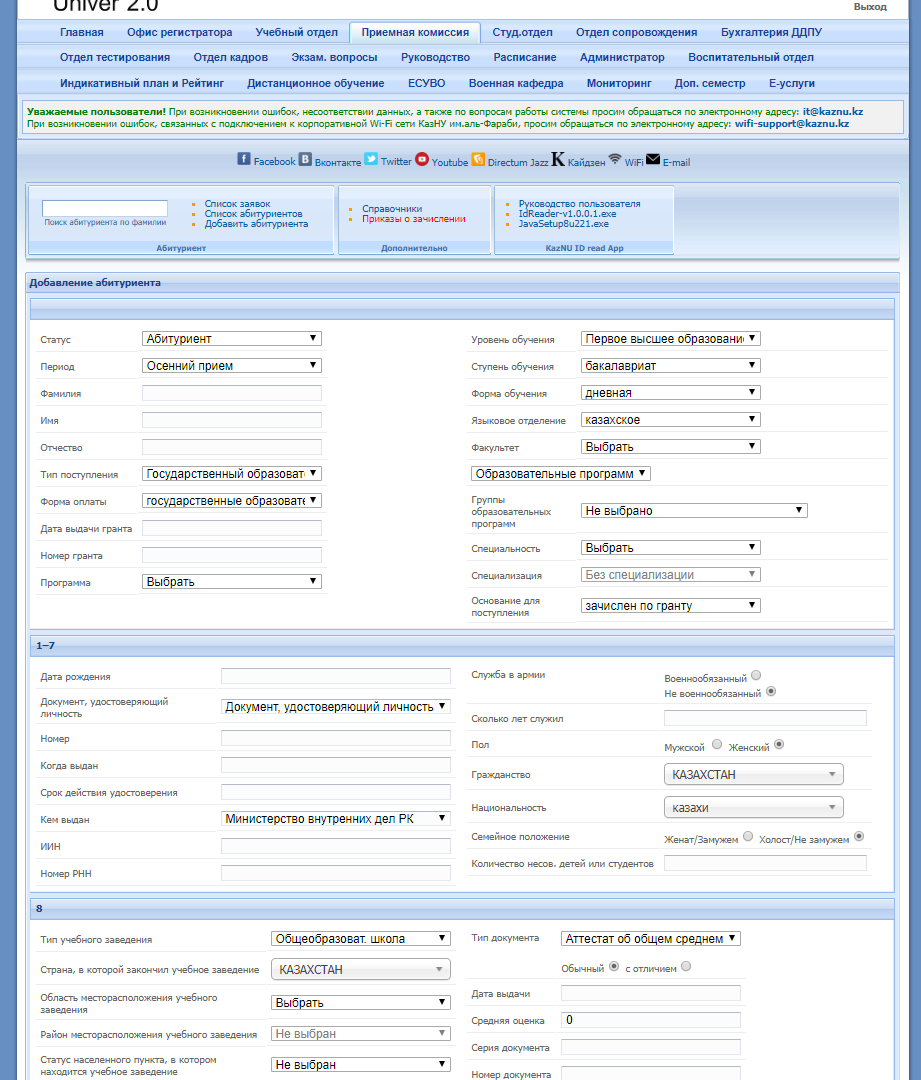Switch to the Приемная комиссия tab
The width and height of the screenshot is (921, 1080).
pyautogui.click(x=415, y=32)
